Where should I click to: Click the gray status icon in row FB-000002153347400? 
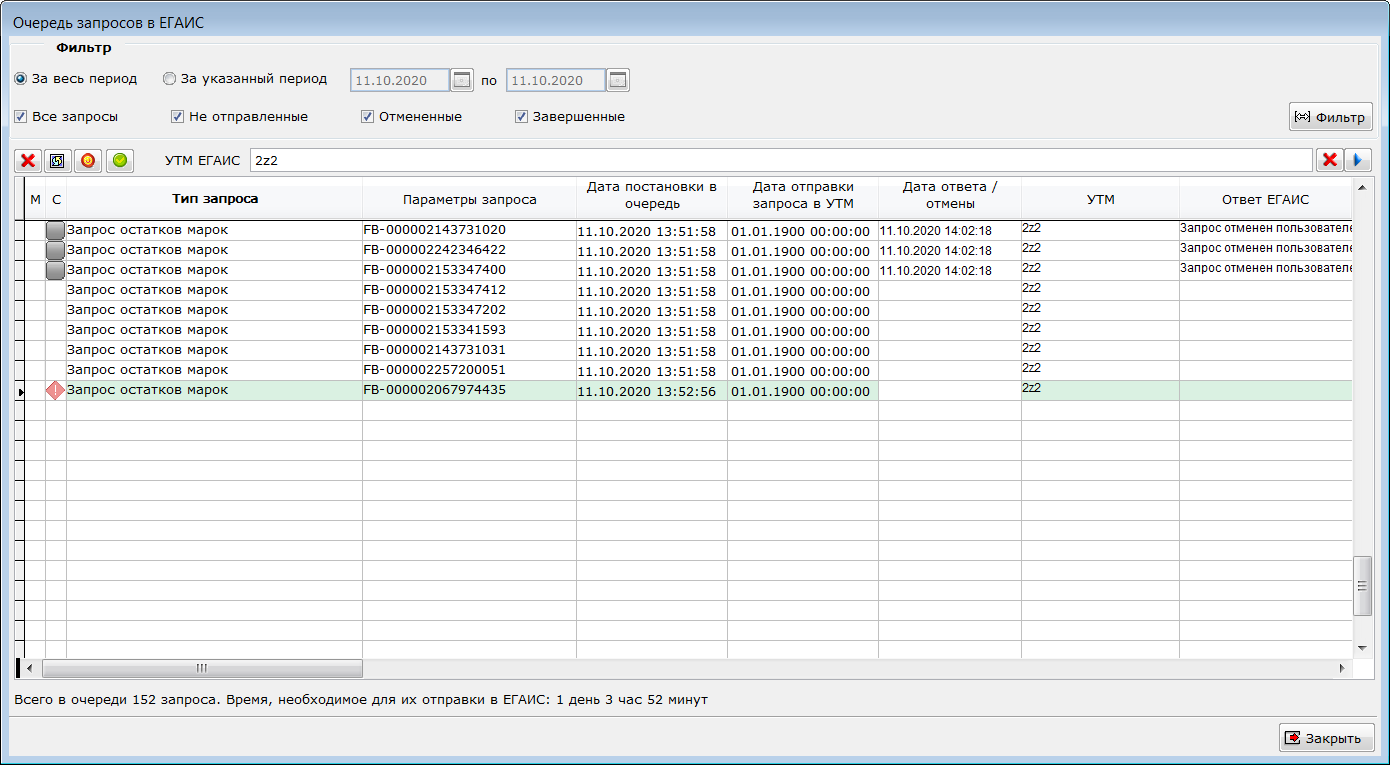(x=56, y=270)
